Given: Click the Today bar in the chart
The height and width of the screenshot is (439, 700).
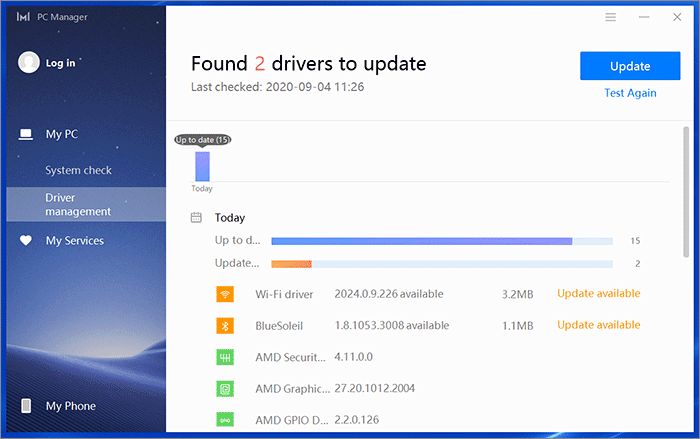Looking at the screenshot, I should point(202,166).
